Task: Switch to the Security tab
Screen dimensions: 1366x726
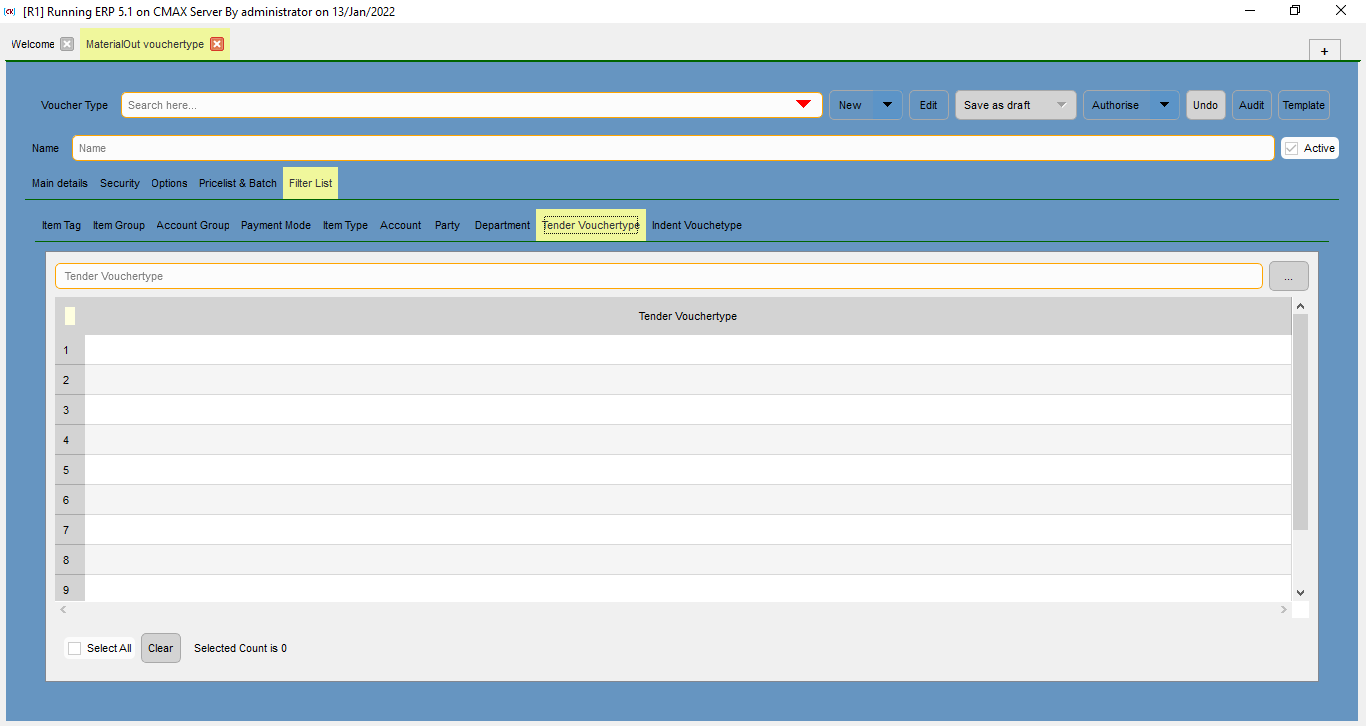Action: (120, 183)
